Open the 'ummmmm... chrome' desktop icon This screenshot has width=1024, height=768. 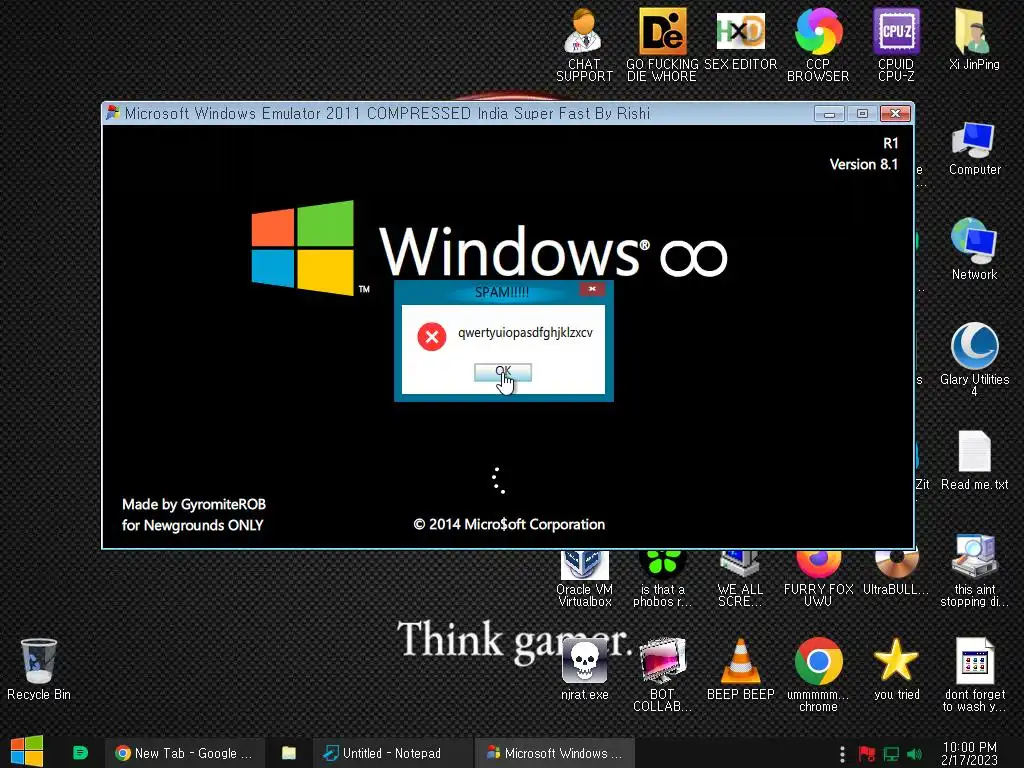point(818,675)
